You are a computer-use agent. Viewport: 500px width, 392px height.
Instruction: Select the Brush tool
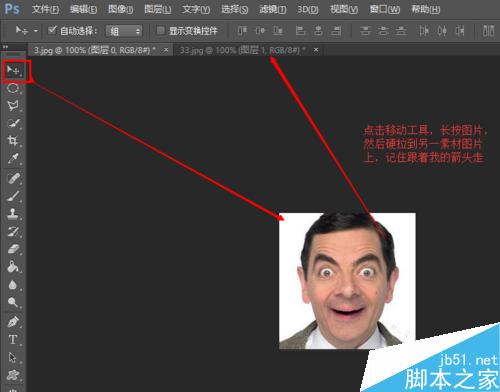click(13, 196)
